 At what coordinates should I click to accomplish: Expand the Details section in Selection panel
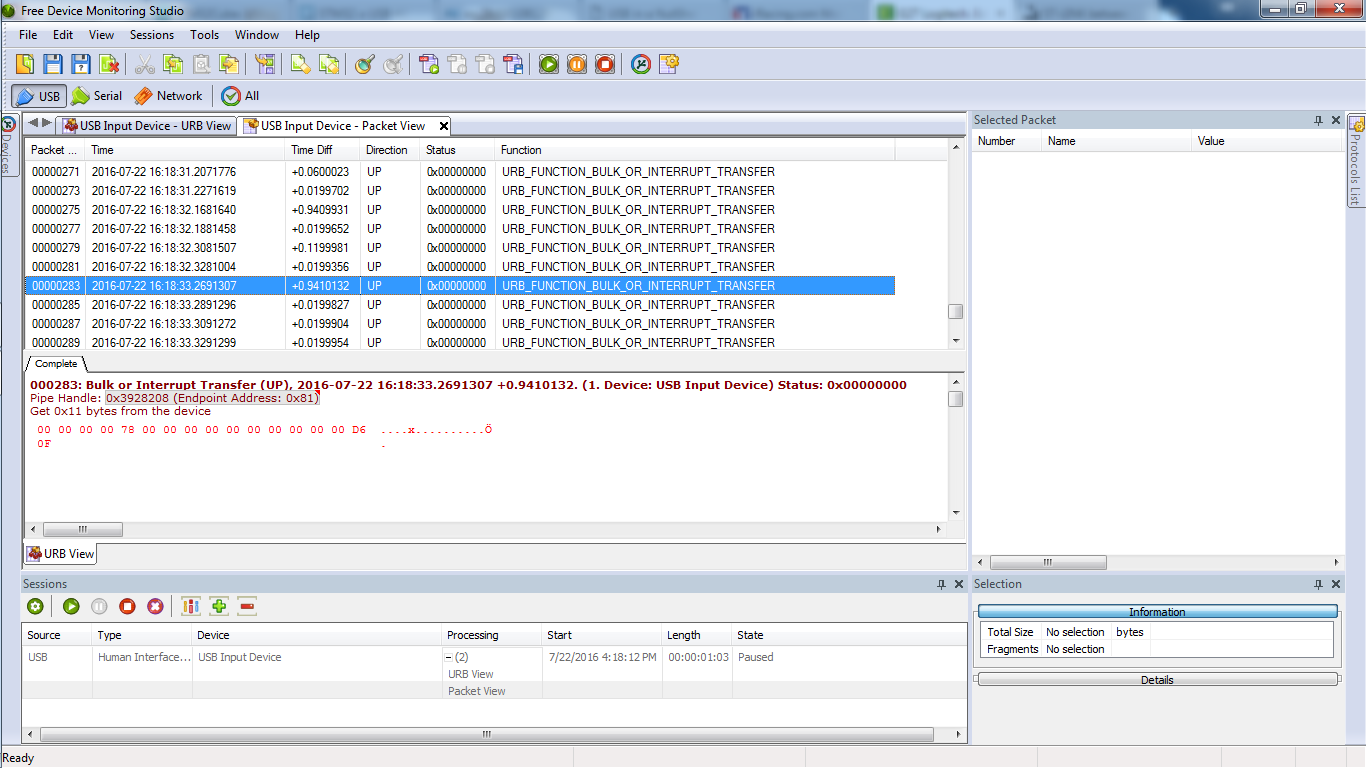point(1157,680)
